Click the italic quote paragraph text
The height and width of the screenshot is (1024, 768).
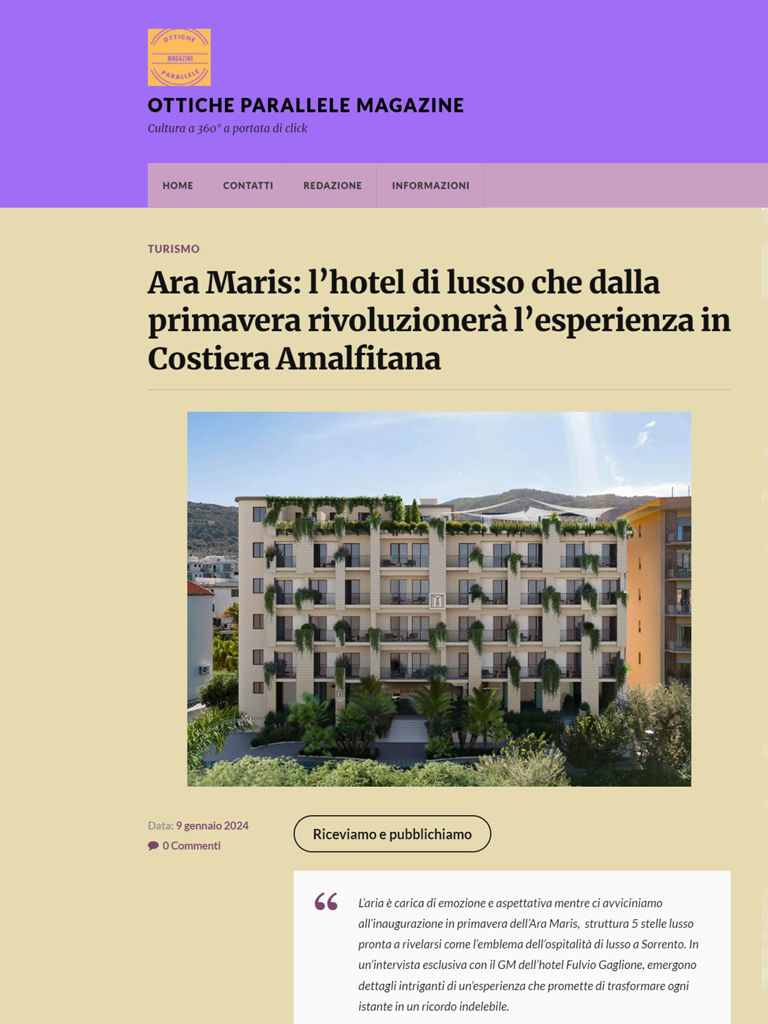coord(528,954)
